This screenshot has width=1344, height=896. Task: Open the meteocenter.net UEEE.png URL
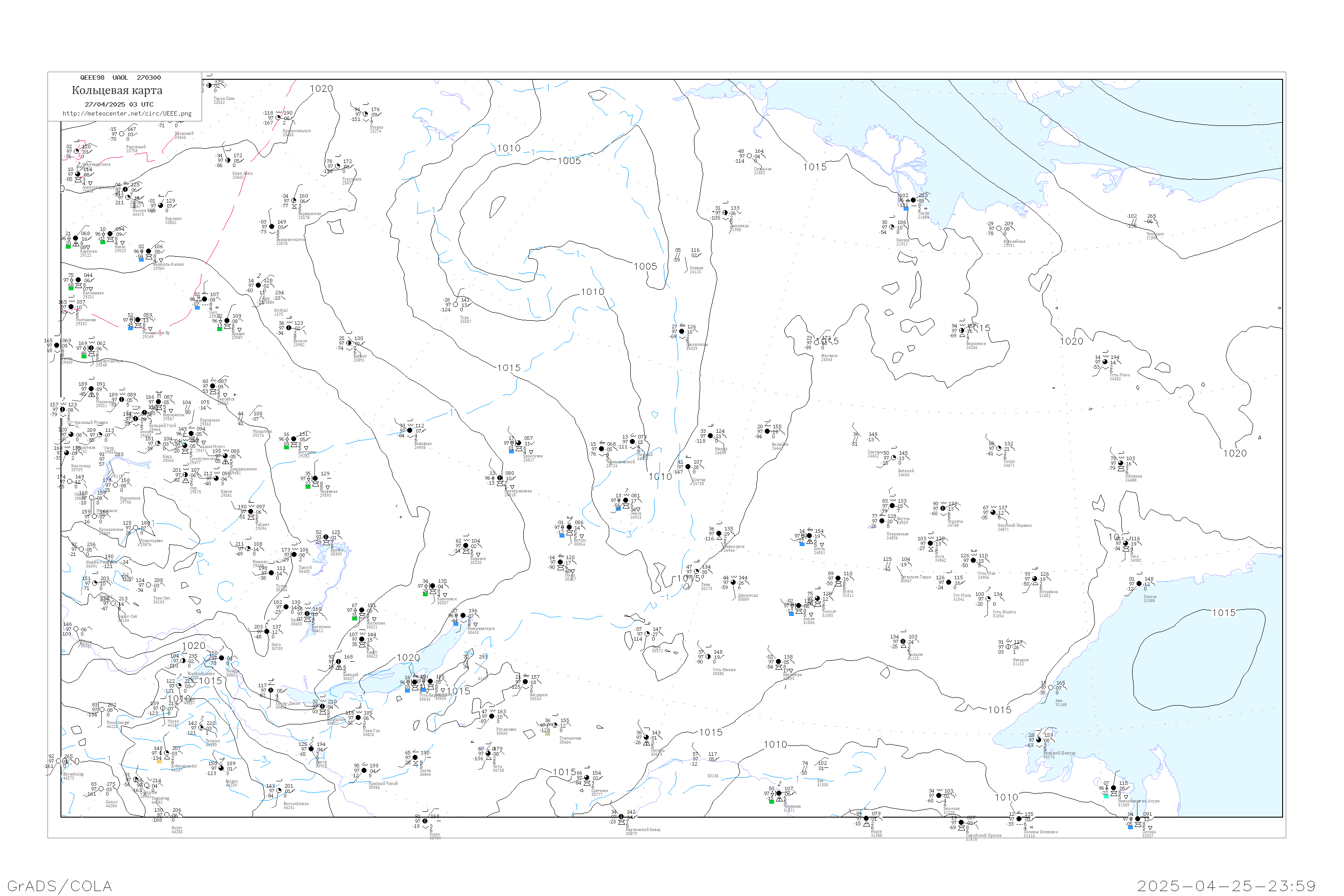click(127, 113)
